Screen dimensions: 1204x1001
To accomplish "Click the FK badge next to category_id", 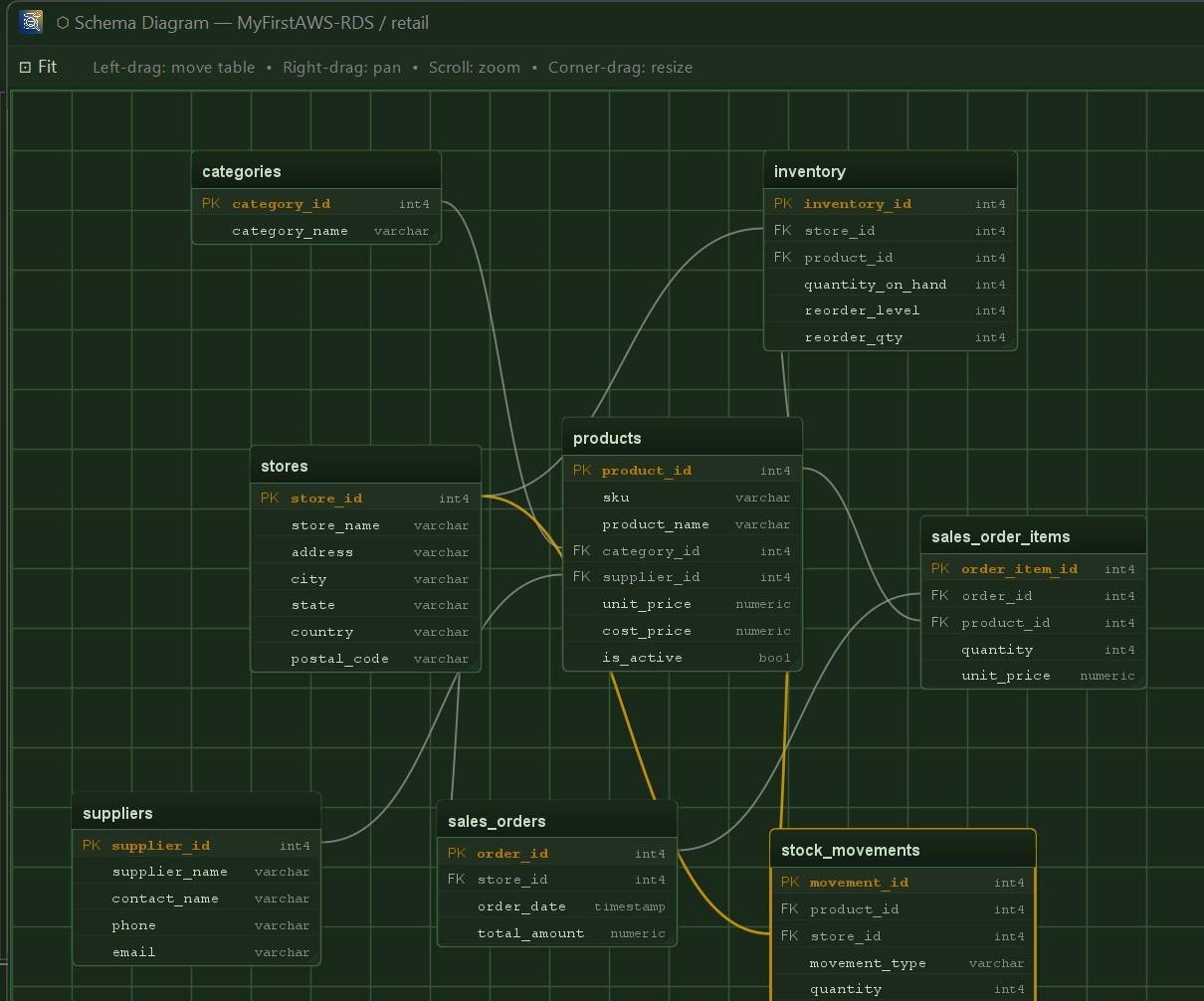I will [x=582, y=550].
